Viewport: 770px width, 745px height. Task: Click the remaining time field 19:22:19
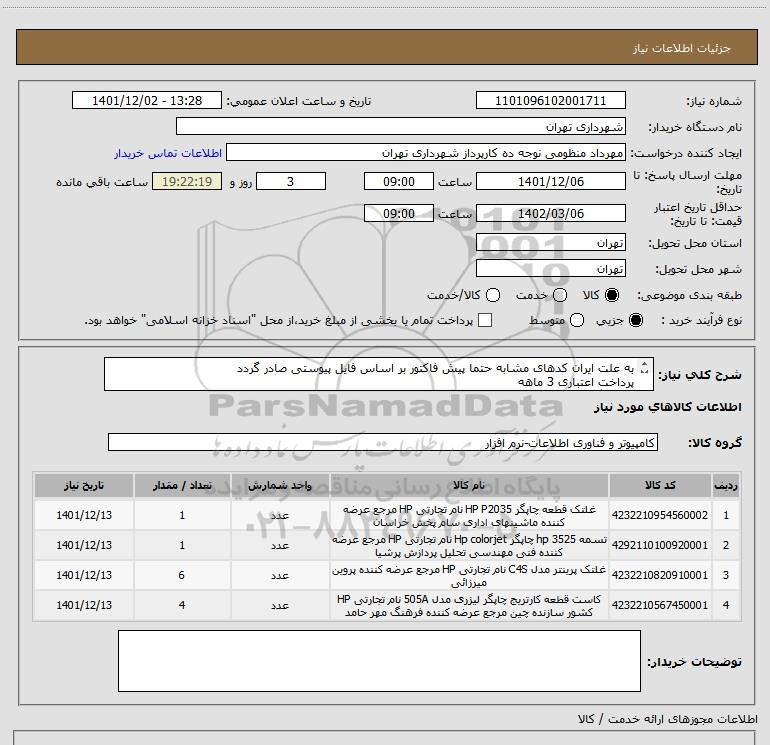pos(187,181)
